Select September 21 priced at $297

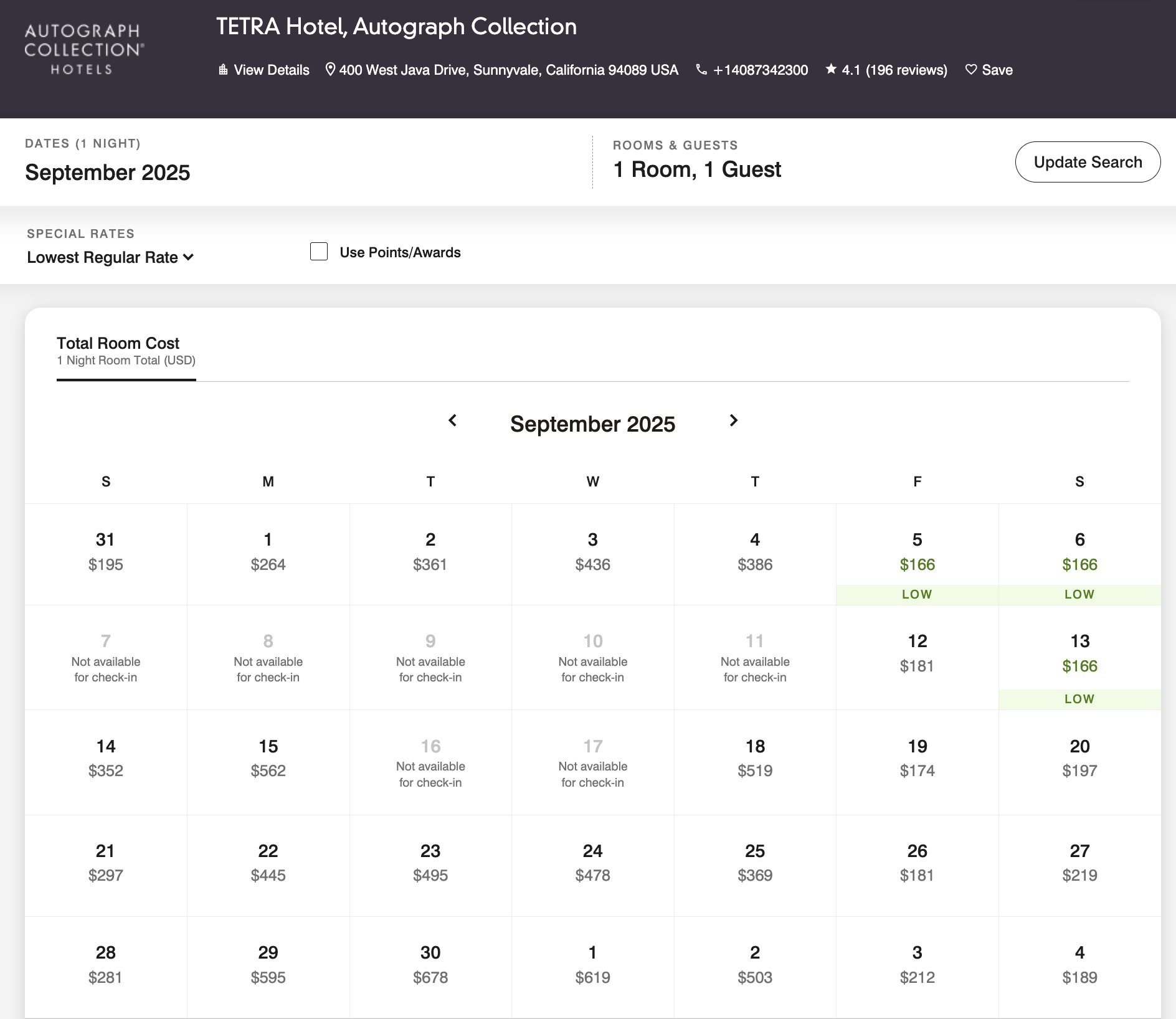click(x=106, y=866)
